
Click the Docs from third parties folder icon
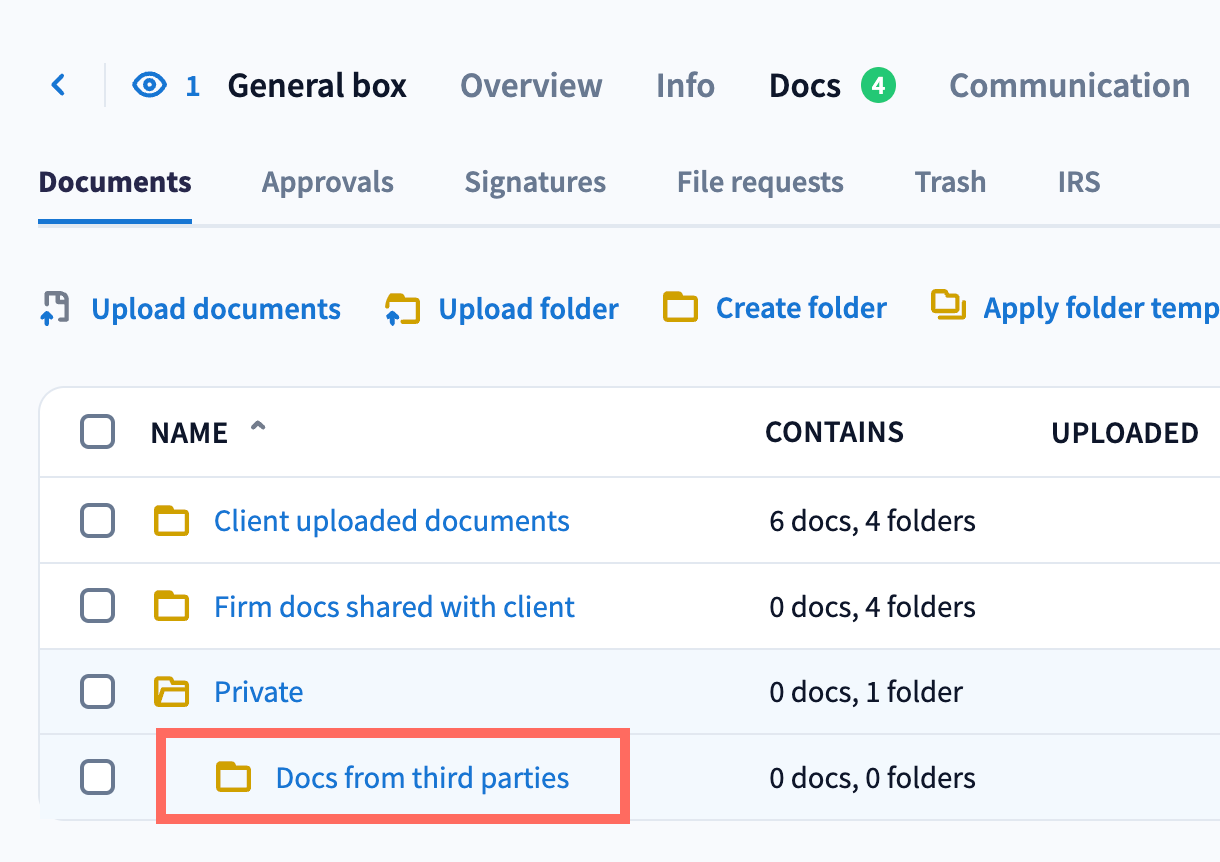pyautogui.click(x=234, y=777)
